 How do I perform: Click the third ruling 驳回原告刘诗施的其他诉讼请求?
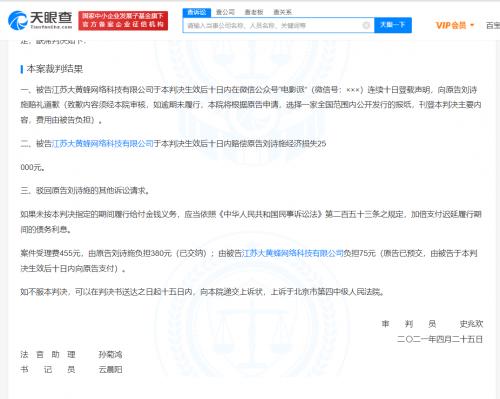[x=93, y=191]
